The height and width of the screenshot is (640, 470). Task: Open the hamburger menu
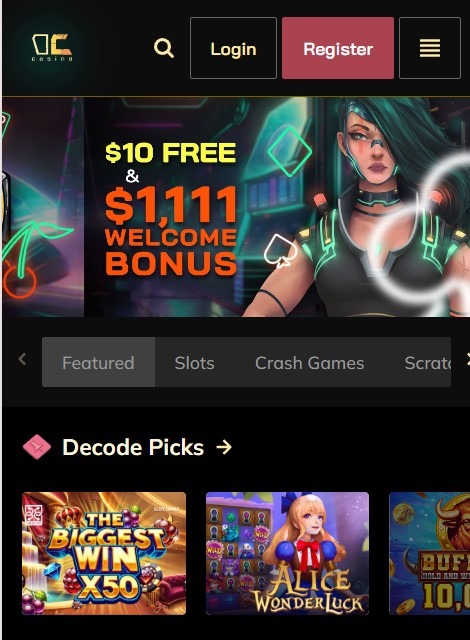(430, 48)
